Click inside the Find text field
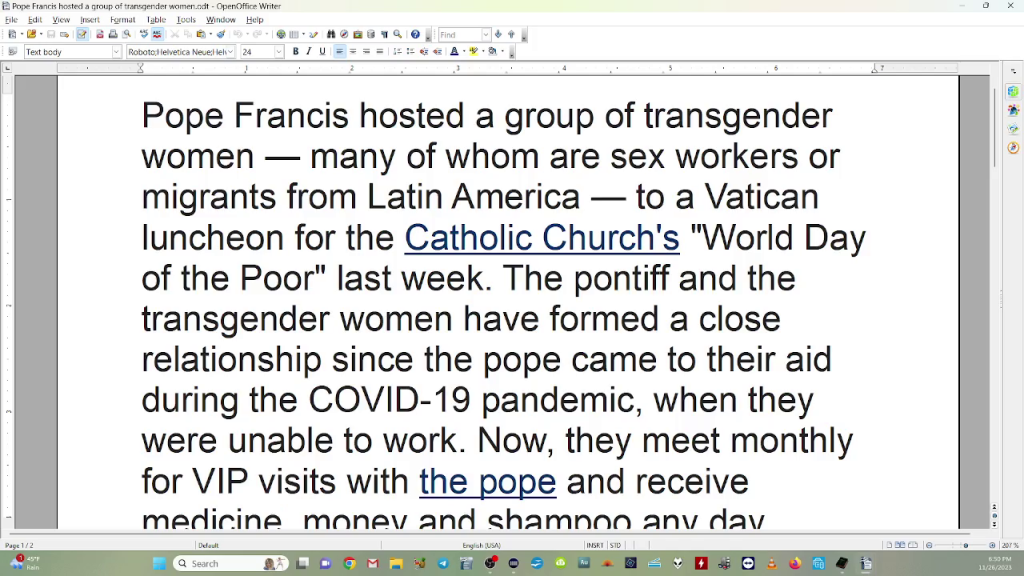Image resolution: width=1024 pixels, height=576 pixels. click(x=460, y=35)
